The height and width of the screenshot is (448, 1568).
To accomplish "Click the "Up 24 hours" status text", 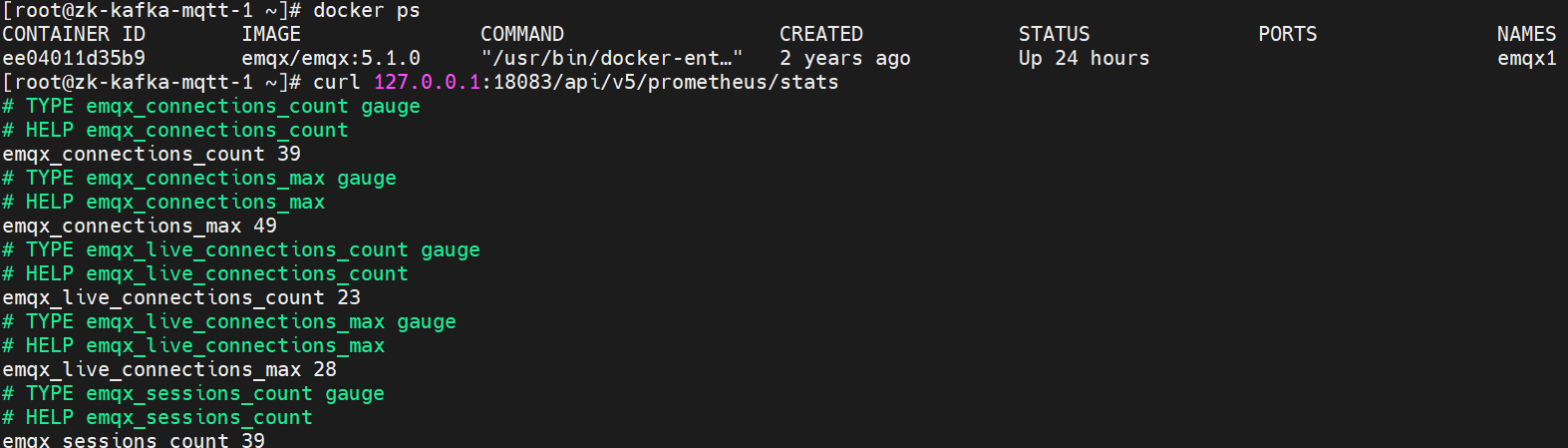I will (1084, 58).
